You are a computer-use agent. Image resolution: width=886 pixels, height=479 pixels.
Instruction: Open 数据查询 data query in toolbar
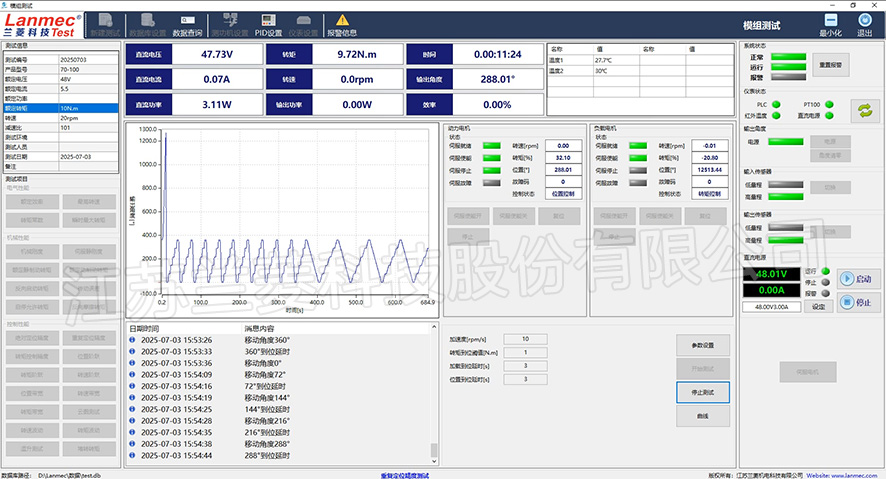tap(187, 26)
